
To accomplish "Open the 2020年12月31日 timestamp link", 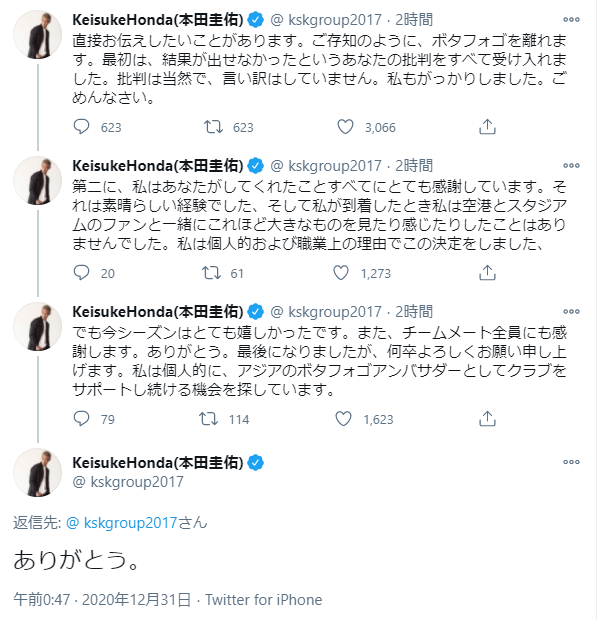I will click(x=136, y=600).
